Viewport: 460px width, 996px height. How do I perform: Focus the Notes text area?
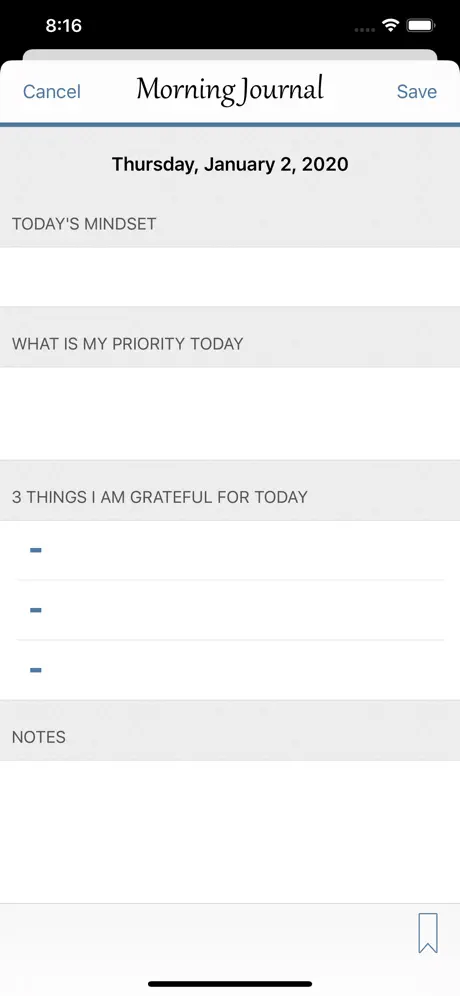(x=230, y=831)
